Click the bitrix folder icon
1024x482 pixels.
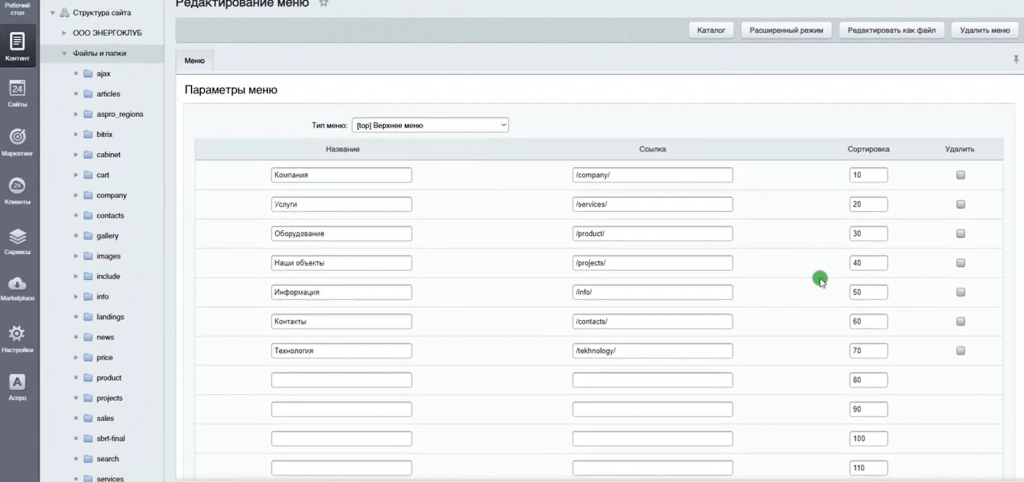click(x=88, y=135)
